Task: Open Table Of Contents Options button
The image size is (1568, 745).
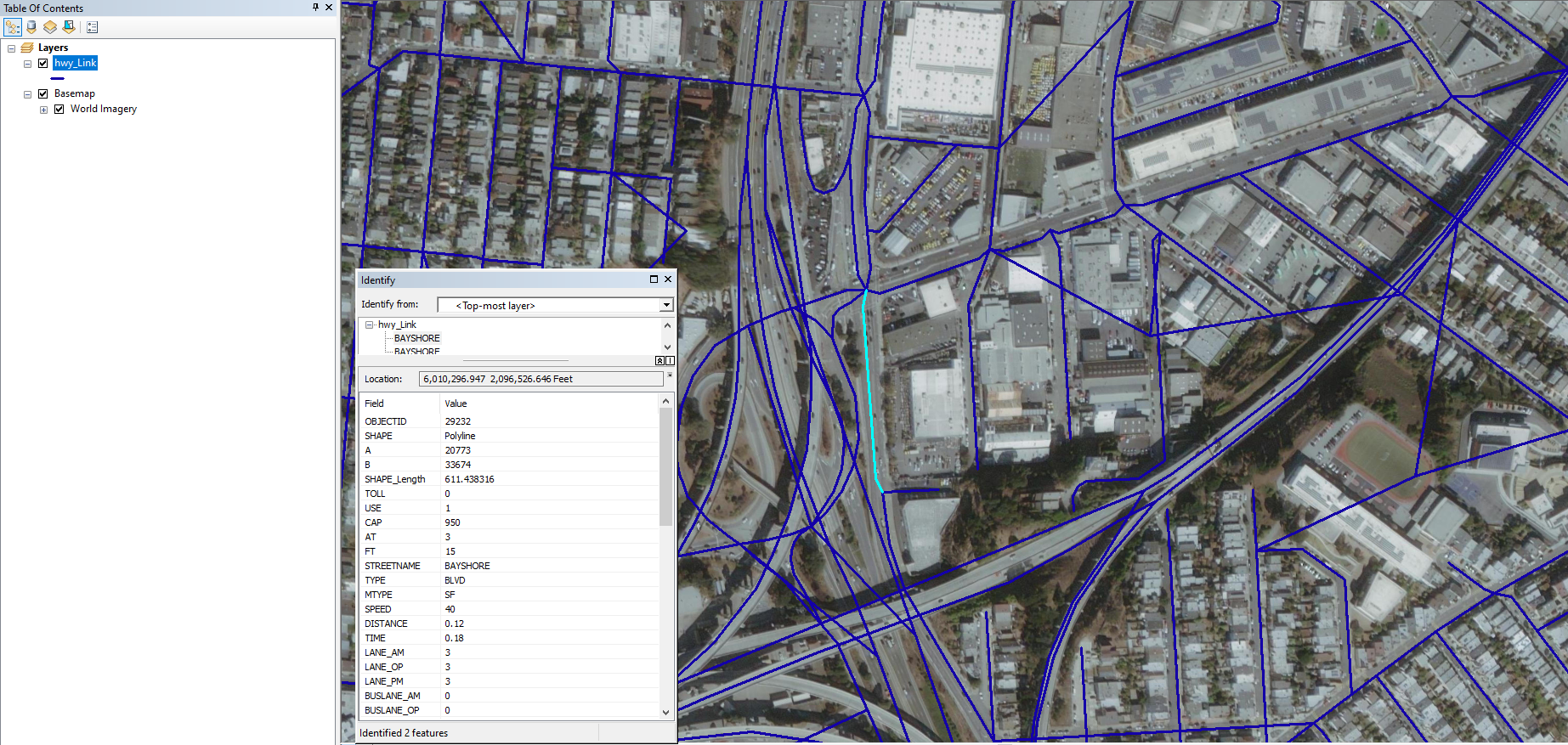Action: coord(92,27)
